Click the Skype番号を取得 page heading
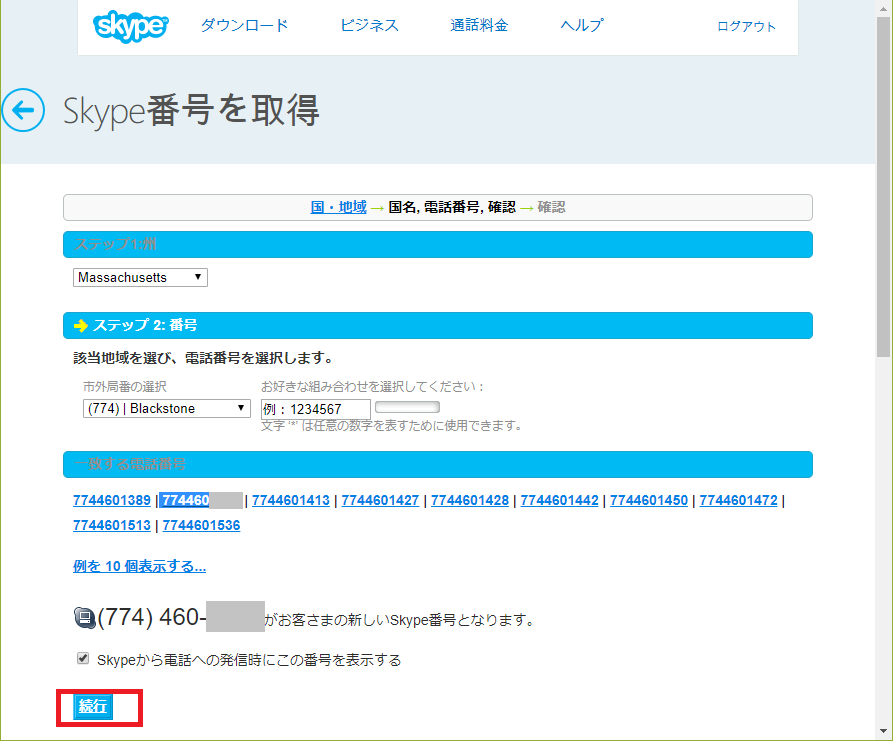This screenshot has height=741, width=893. [191, 110]
